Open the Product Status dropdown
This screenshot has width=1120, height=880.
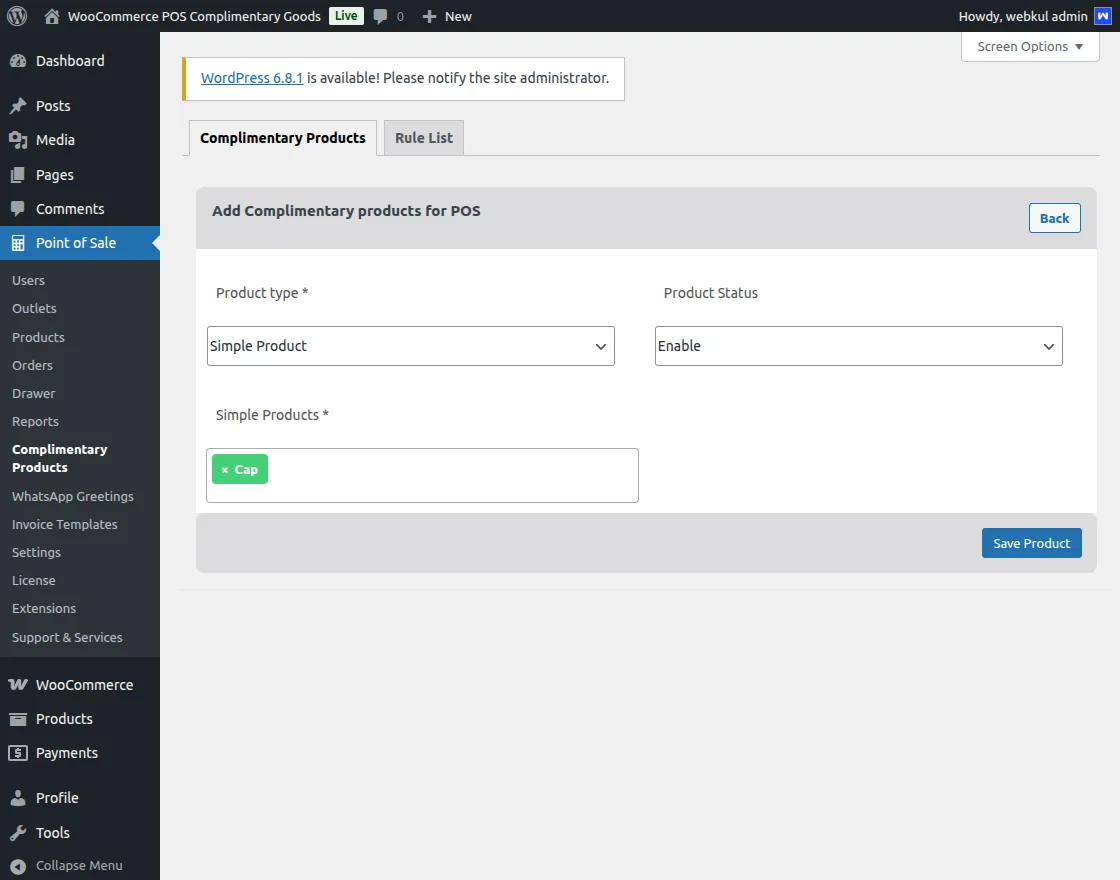coord(858,346)
